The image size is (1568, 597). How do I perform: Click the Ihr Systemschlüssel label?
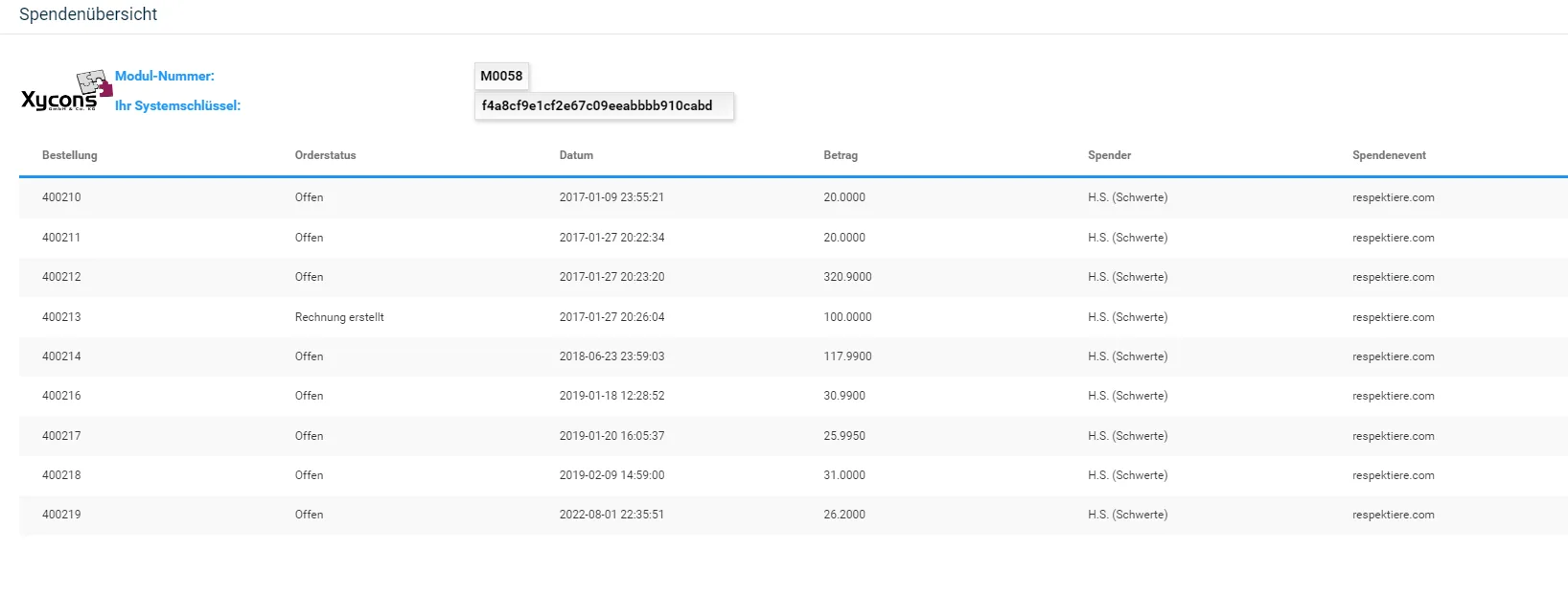[177, 105]
